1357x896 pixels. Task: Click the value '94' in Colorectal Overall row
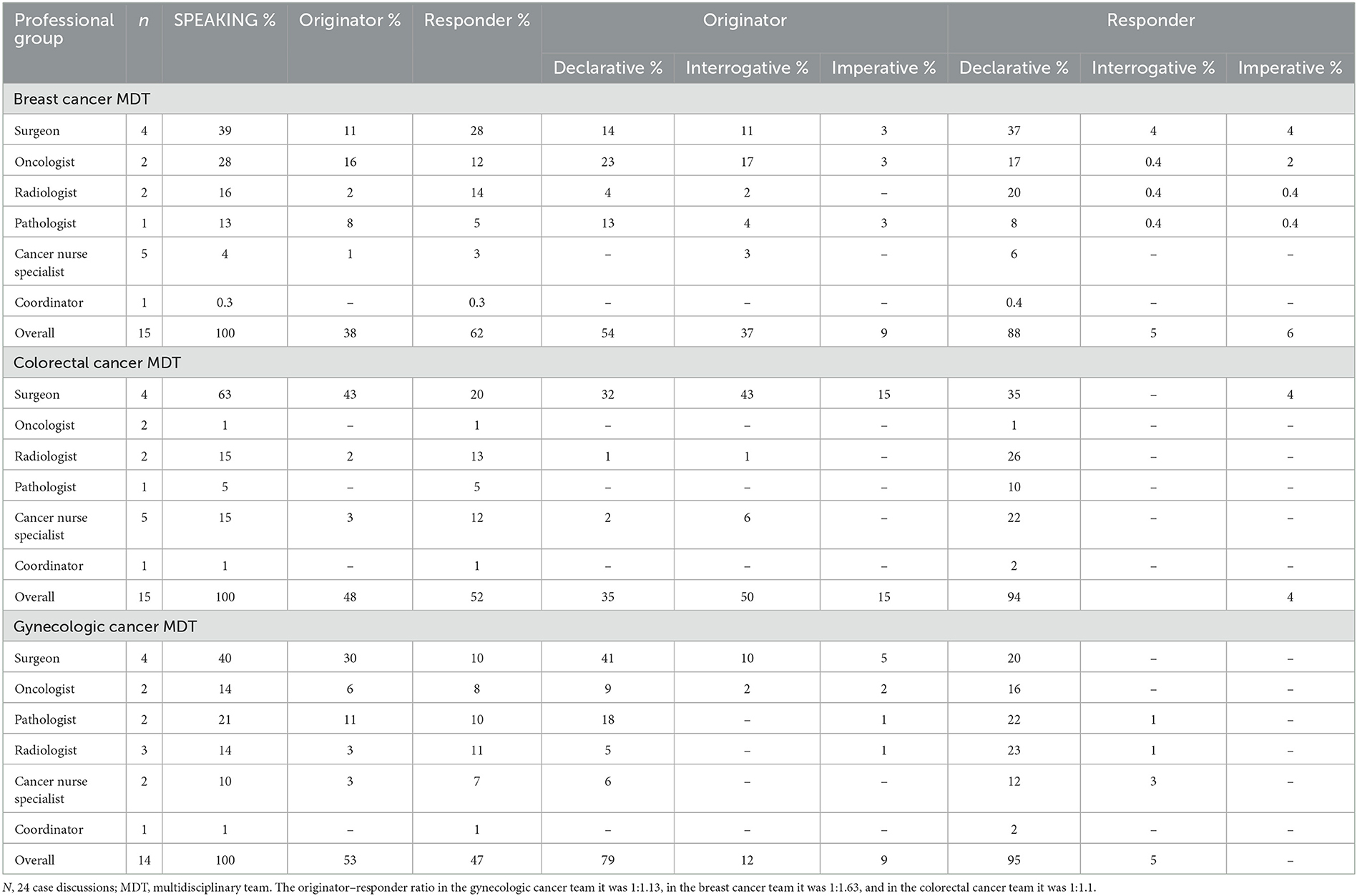pos(1014,597)
